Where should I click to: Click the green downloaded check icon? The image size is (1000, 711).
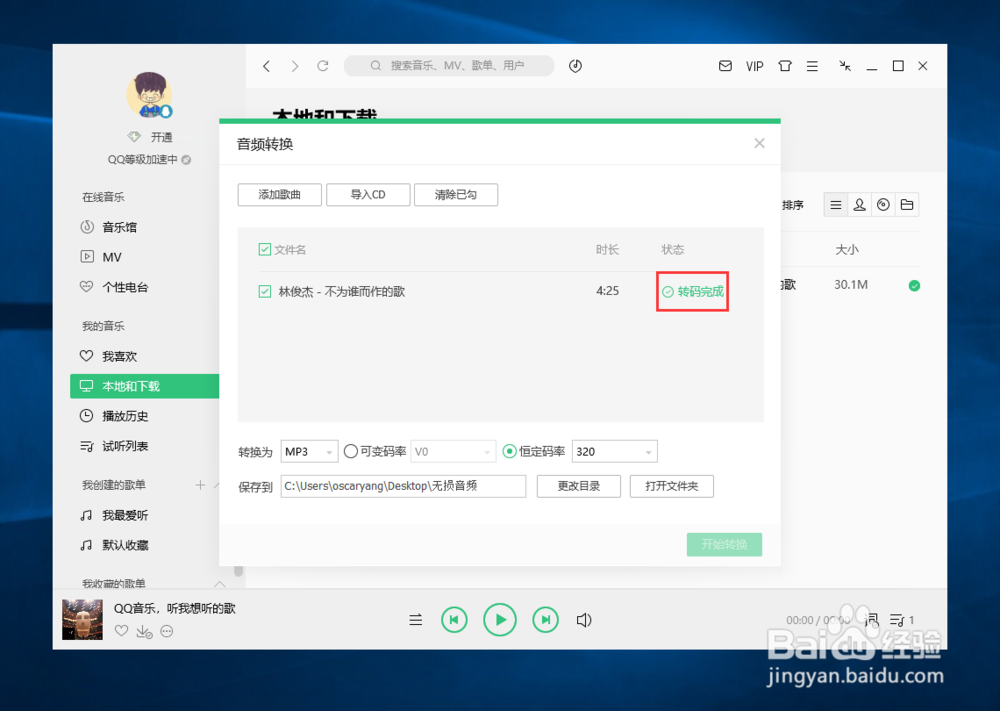[x=914, y=286]
